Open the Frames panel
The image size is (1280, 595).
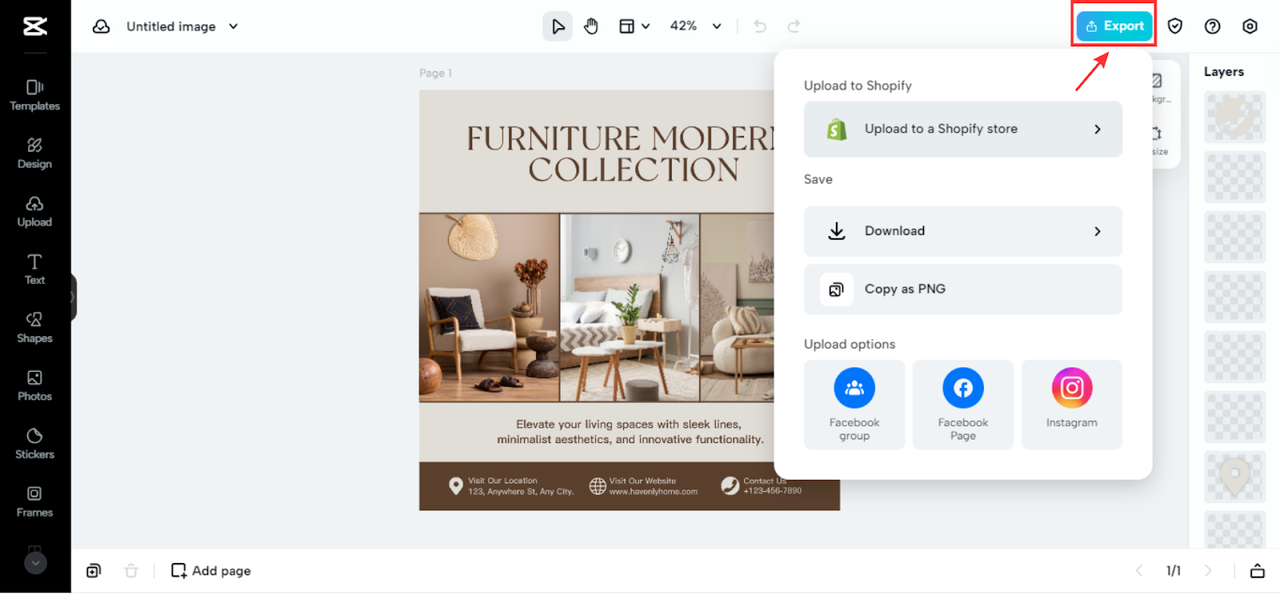(x=35, y=501)
